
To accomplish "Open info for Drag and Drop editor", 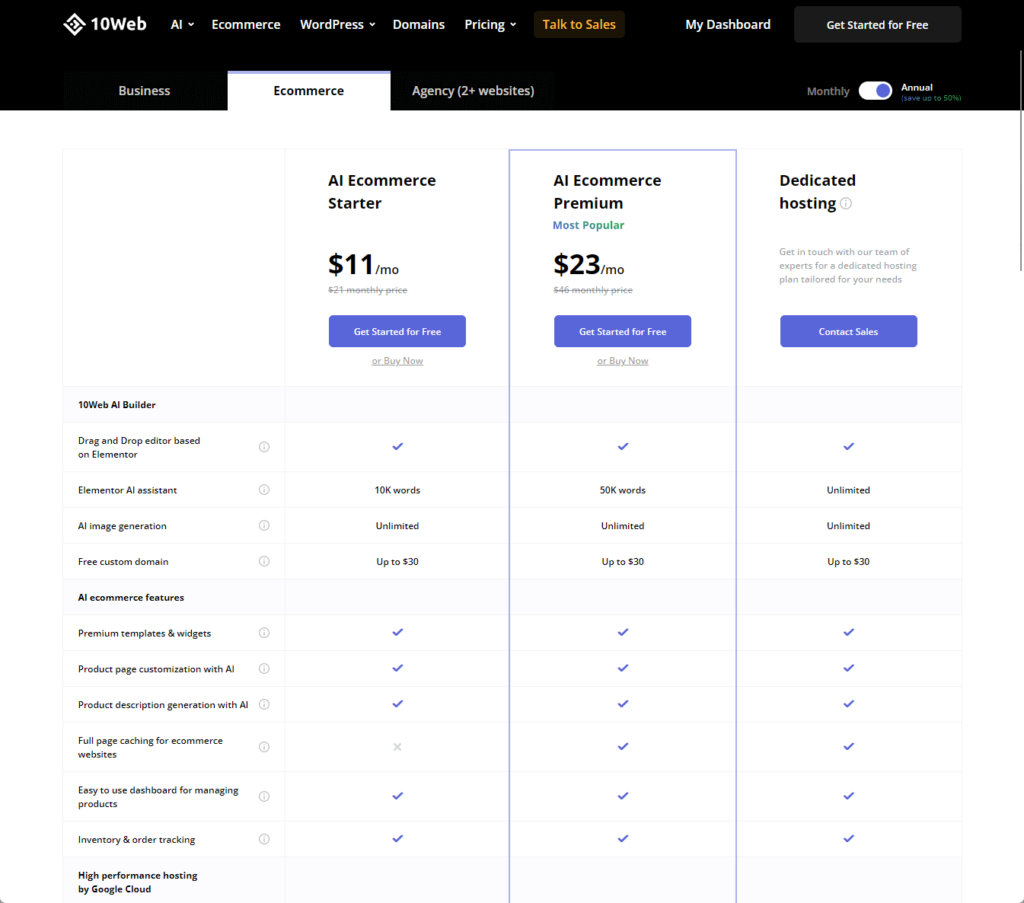I will point(264,447).
